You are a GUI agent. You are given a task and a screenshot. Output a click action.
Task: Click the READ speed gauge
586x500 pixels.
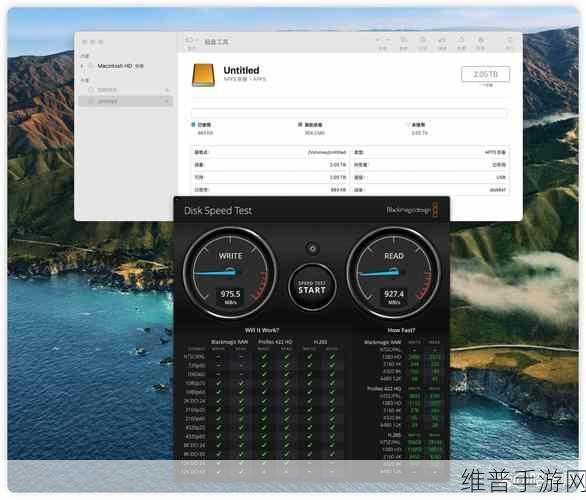point(394,272)
